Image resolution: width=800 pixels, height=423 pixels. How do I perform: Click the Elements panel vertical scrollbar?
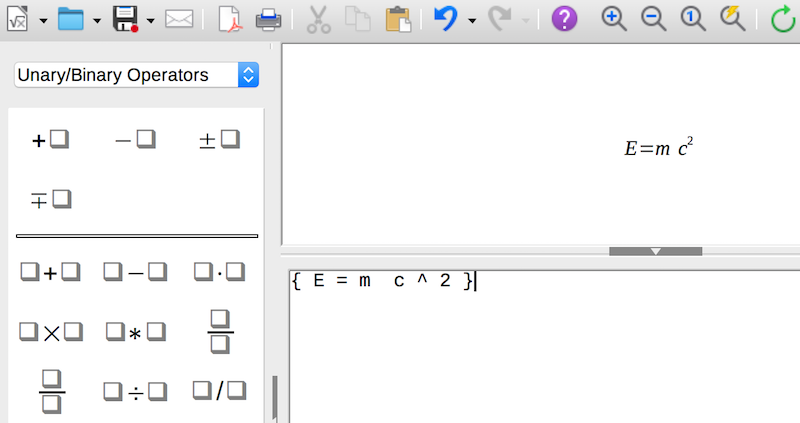click(274, 398)
